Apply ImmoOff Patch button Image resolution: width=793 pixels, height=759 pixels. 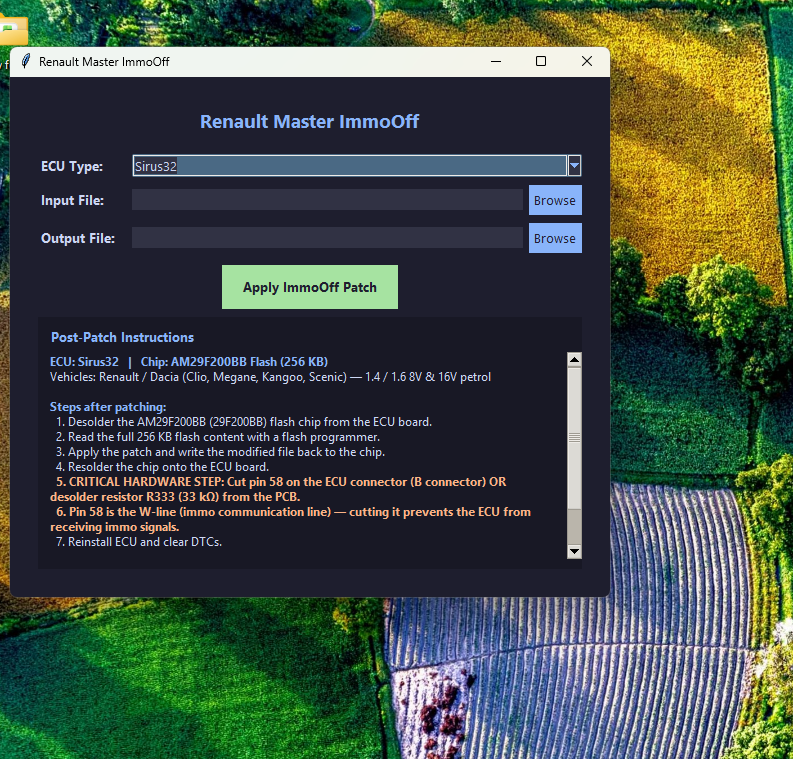[x=310, y=287]
